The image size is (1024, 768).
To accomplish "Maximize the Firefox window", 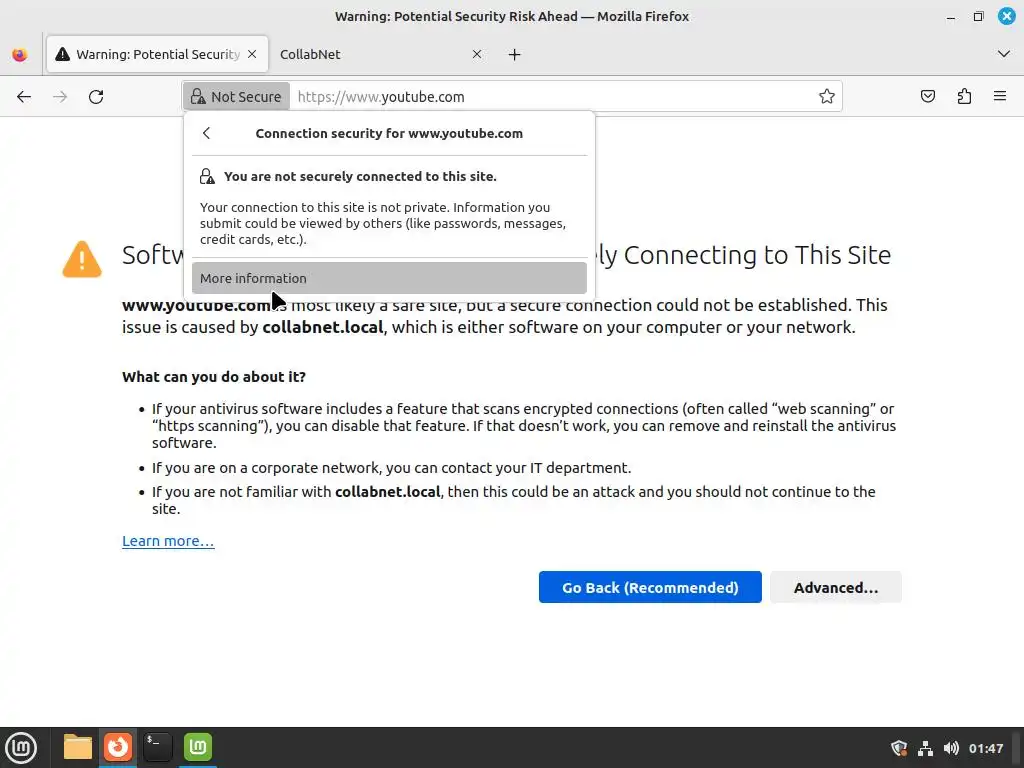I will click(x=978, y=16).
